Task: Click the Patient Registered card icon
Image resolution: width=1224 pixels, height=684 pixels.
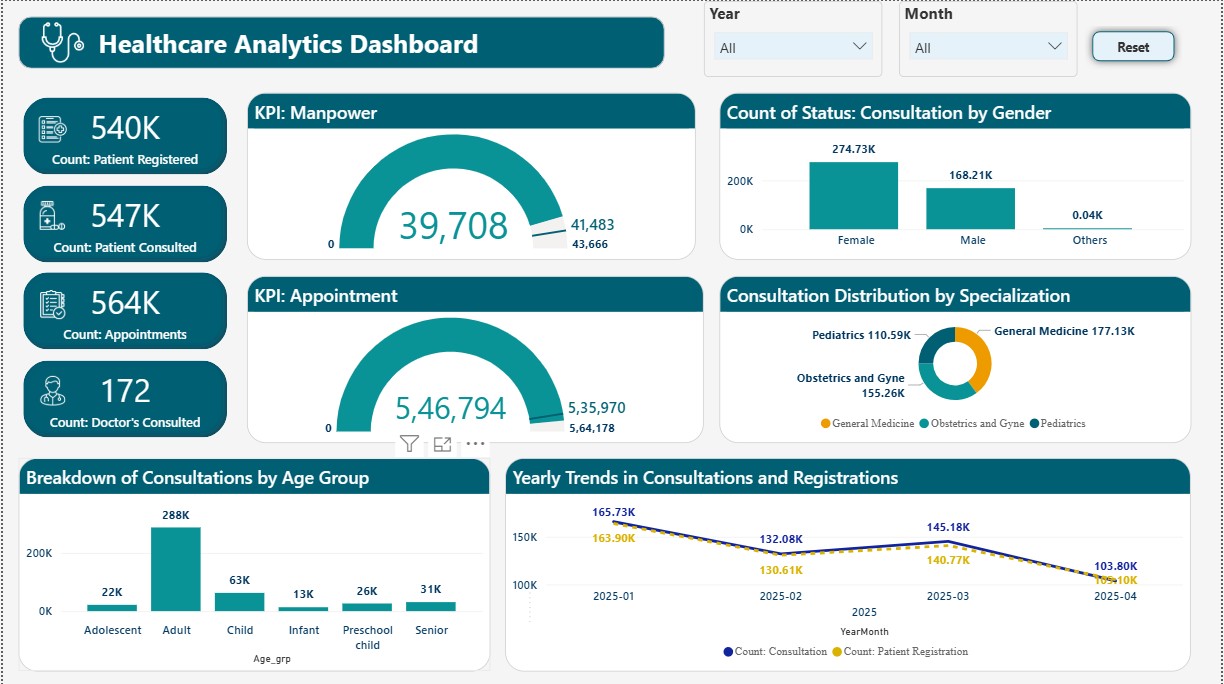Action: 52,129
